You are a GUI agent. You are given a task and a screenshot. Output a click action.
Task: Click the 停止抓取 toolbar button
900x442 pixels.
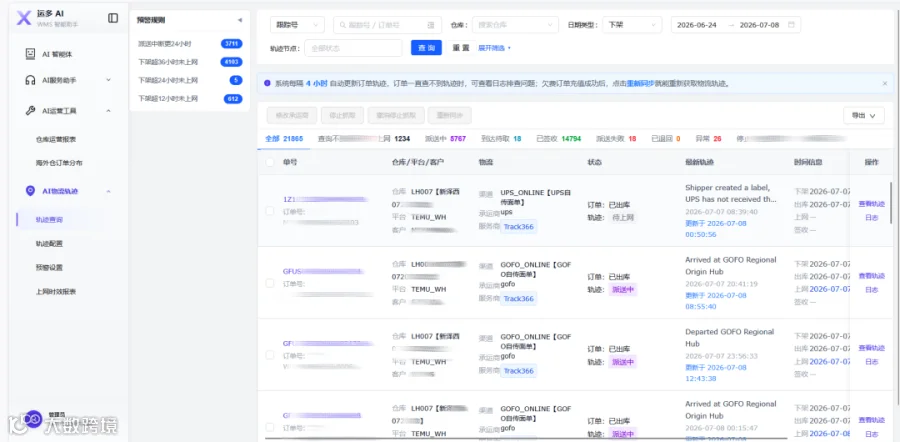click(342, 115)
